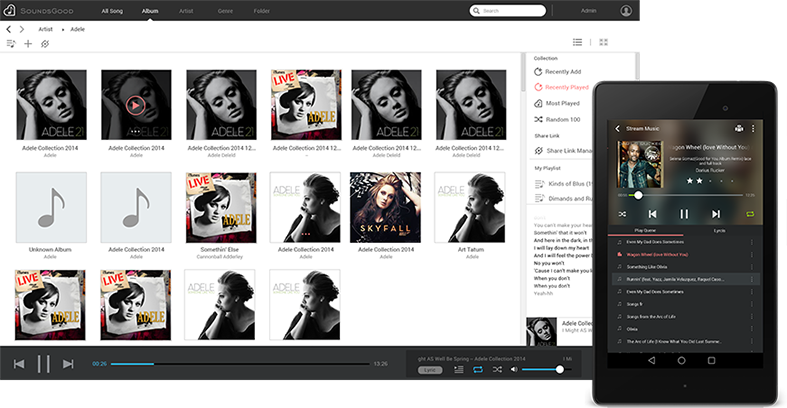Tap the Android home button
Screen dimensions: 787x408
681,360
